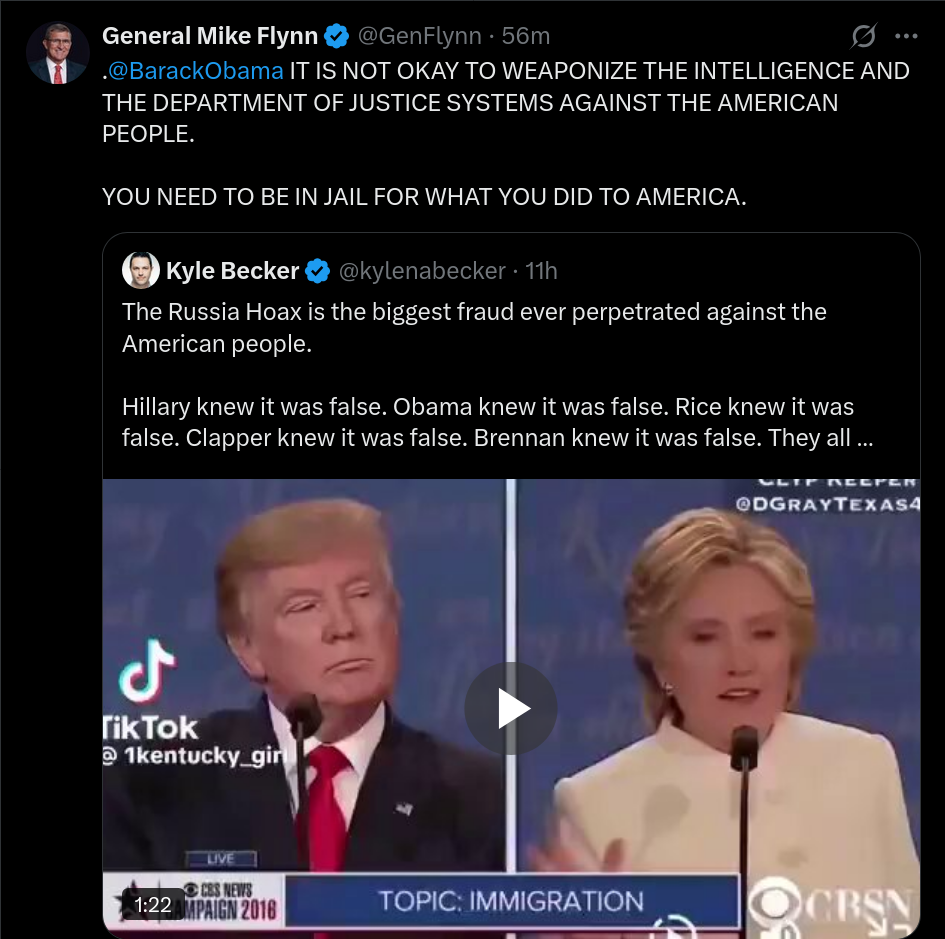Image resolution: width=945 pixels, height=939 pixels.
Task: Click the General Mike Flynn display name
Action: click(x=210, y=36)
